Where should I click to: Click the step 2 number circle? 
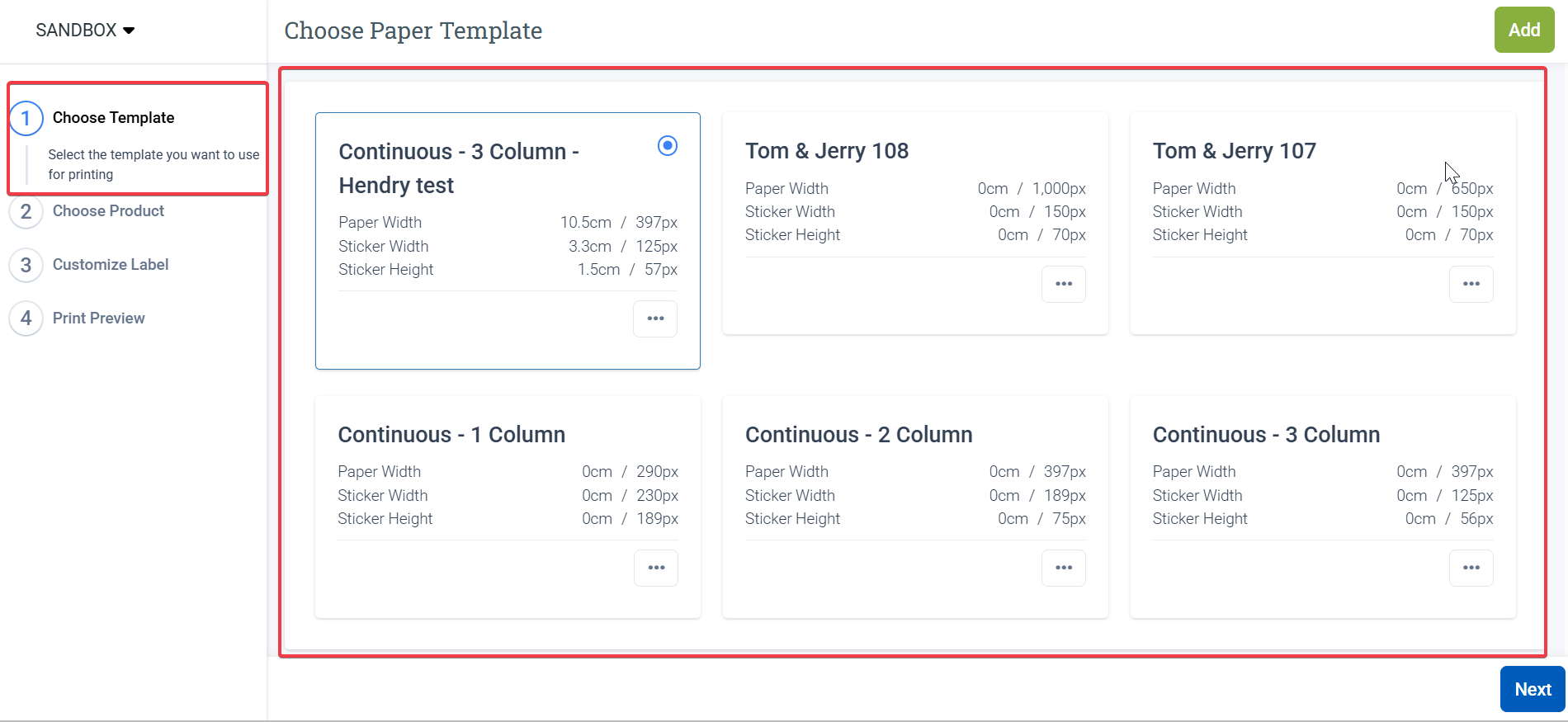[26, 211]
